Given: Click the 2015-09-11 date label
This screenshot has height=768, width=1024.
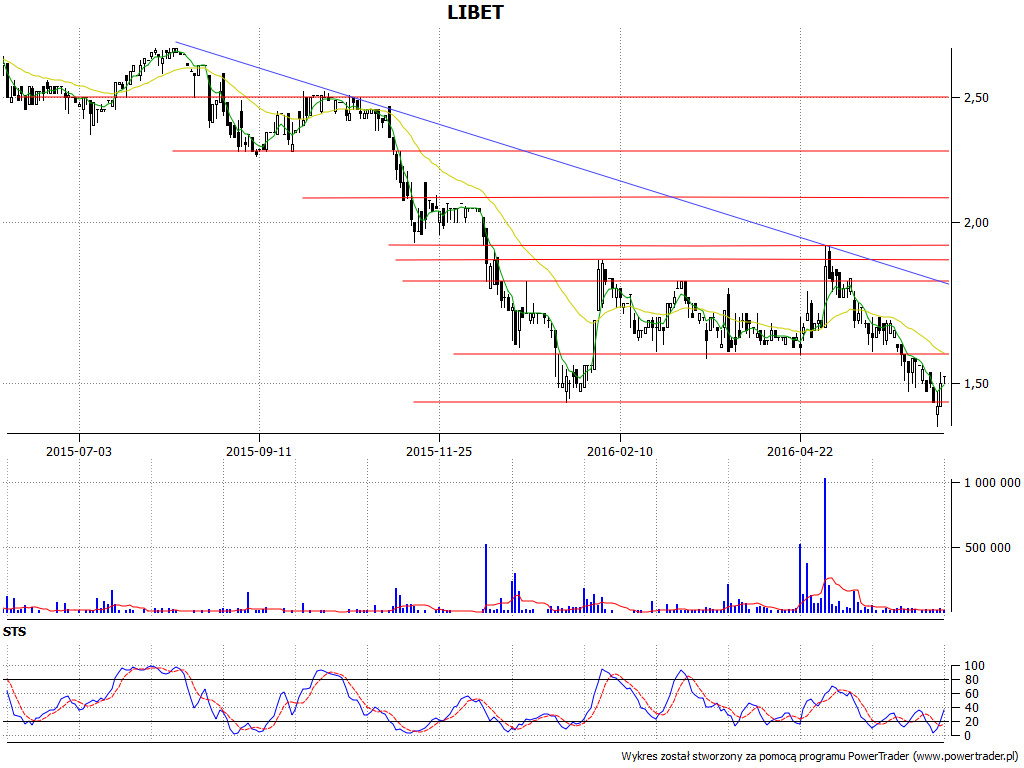Looking at the screenshot, I should click(x=259, y=451).
